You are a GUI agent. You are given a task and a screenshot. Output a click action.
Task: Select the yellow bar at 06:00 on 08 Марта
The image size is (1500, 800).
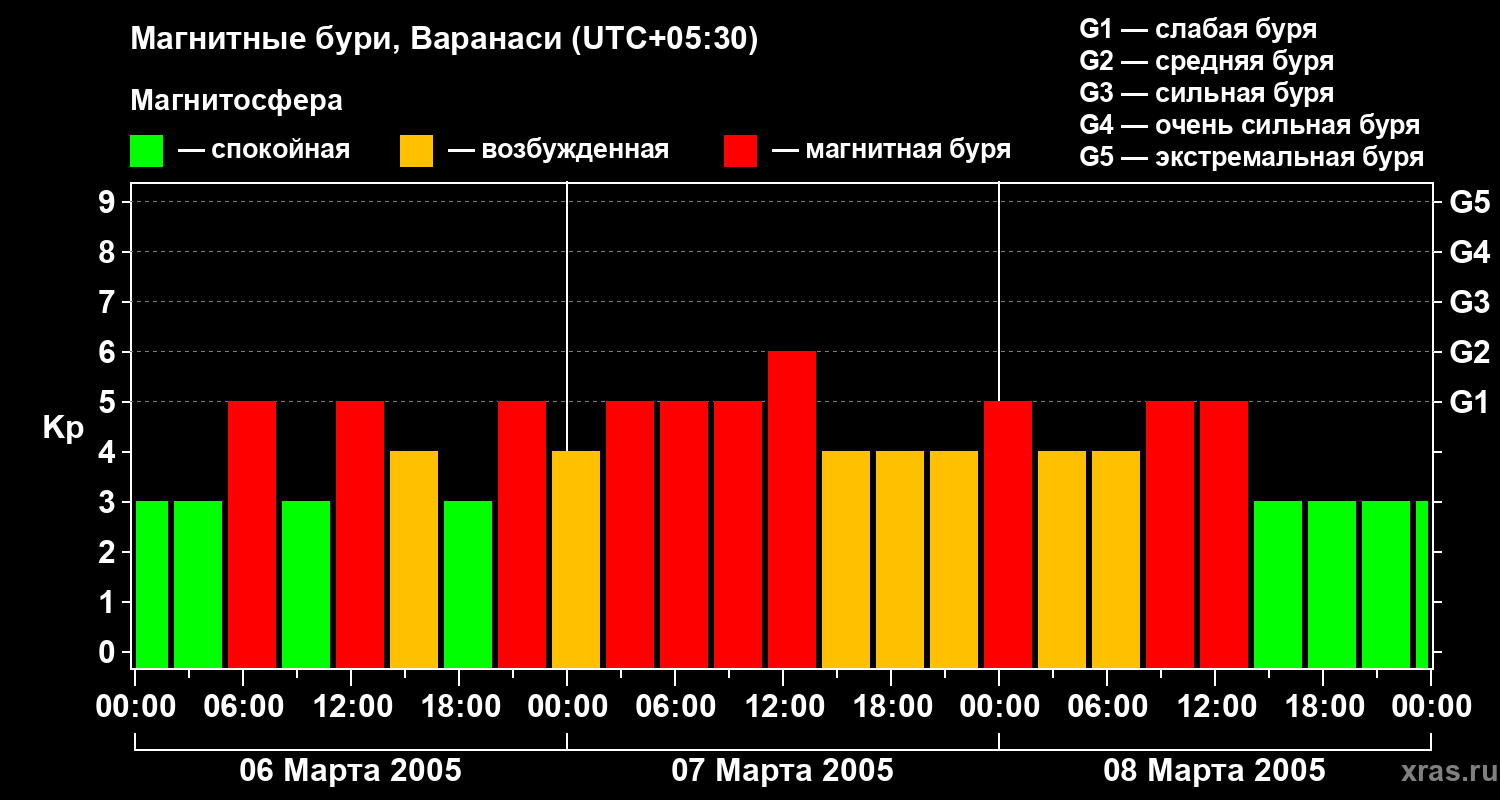click(x=1116, y=560)
